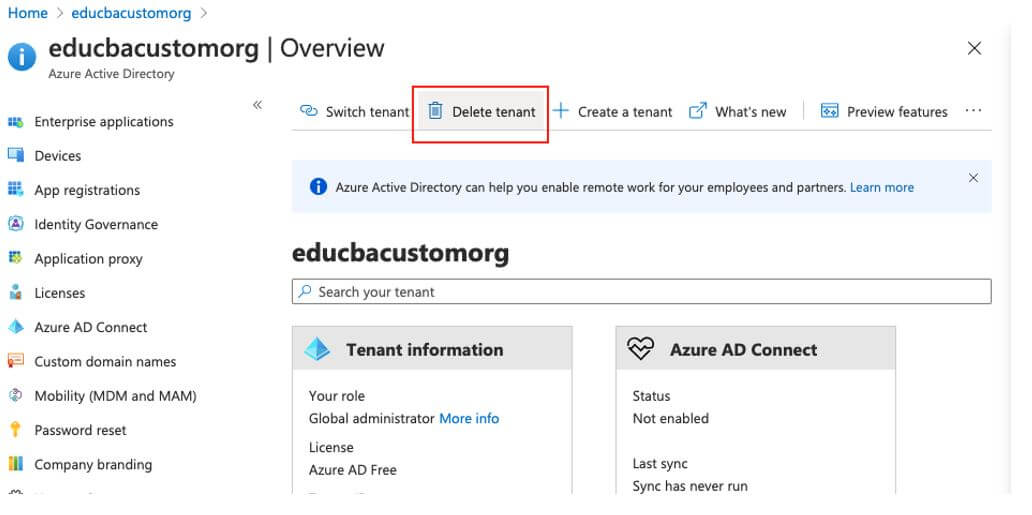
Task: Click the Licenses icon in sidebar
Action: pyautogui.click(x=15, y=293)
